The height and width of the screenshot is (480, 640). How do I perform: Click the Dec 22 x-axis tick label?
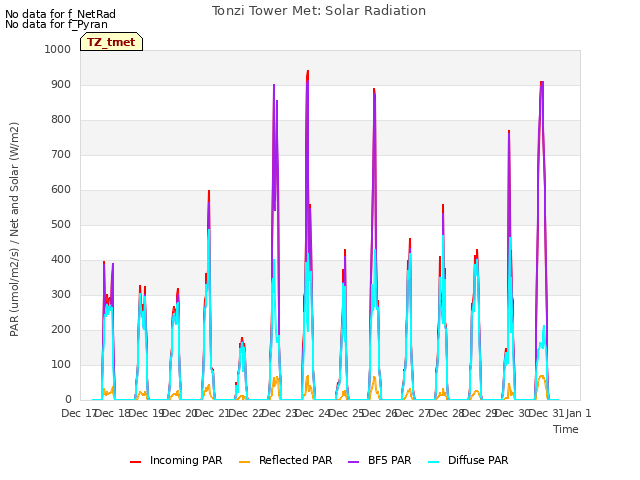click(x=246, y=413)
